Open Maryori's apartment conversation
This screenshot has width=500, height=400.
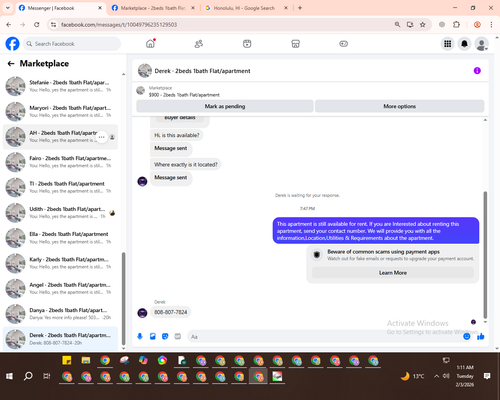(60, 111)
